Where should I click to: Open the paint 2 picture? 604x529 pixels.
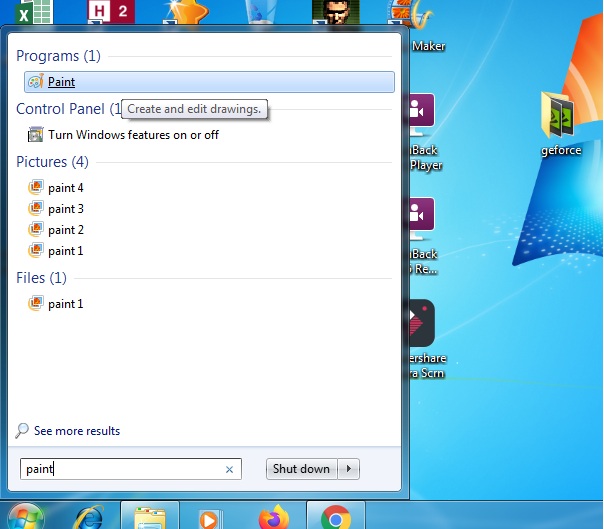65,230
